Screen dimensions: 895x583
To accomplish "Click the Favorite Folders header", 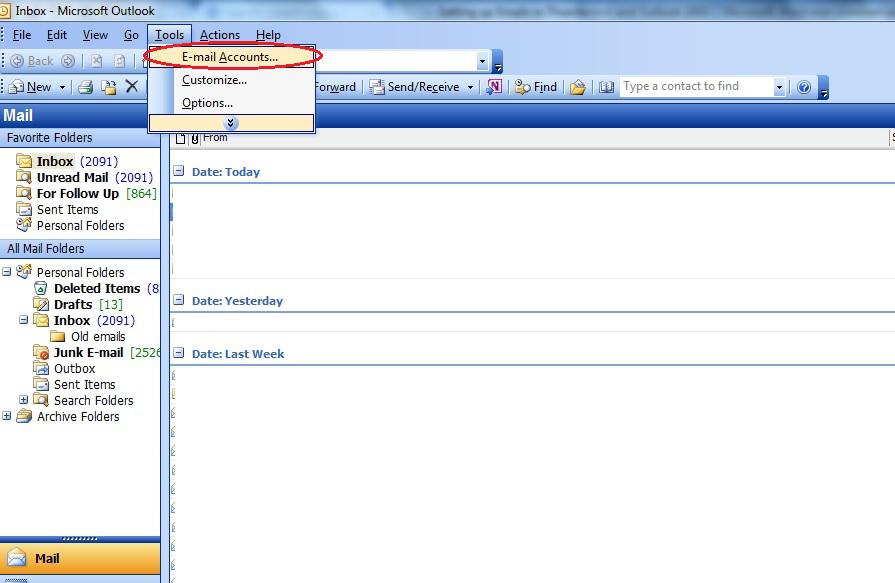I will click(x=80, y=138).
